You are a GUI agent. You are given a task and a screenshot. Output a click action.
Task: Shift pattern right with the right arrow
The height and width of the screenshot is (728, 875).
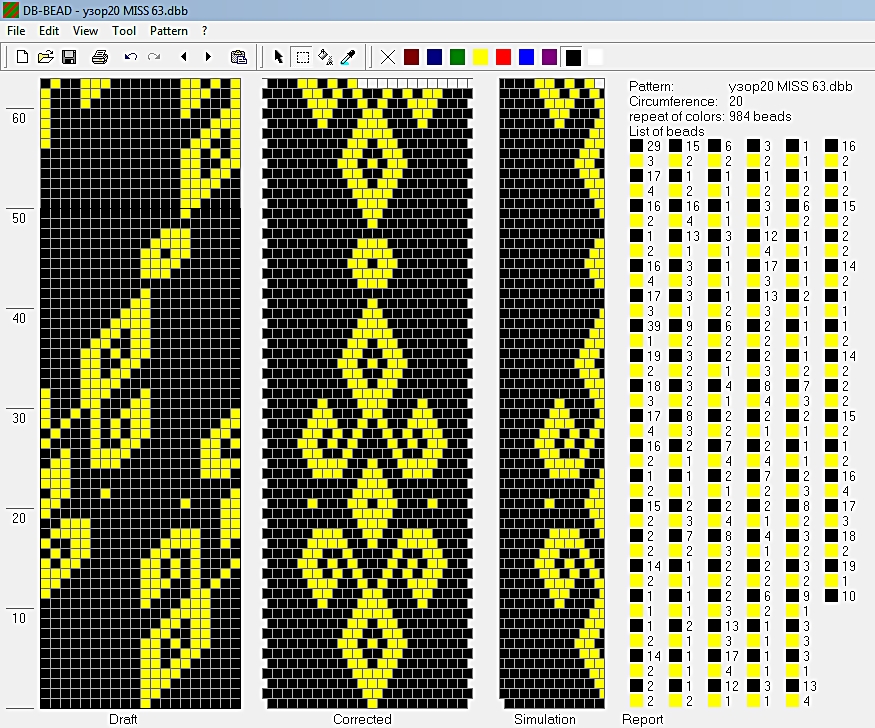coord(208,57)
